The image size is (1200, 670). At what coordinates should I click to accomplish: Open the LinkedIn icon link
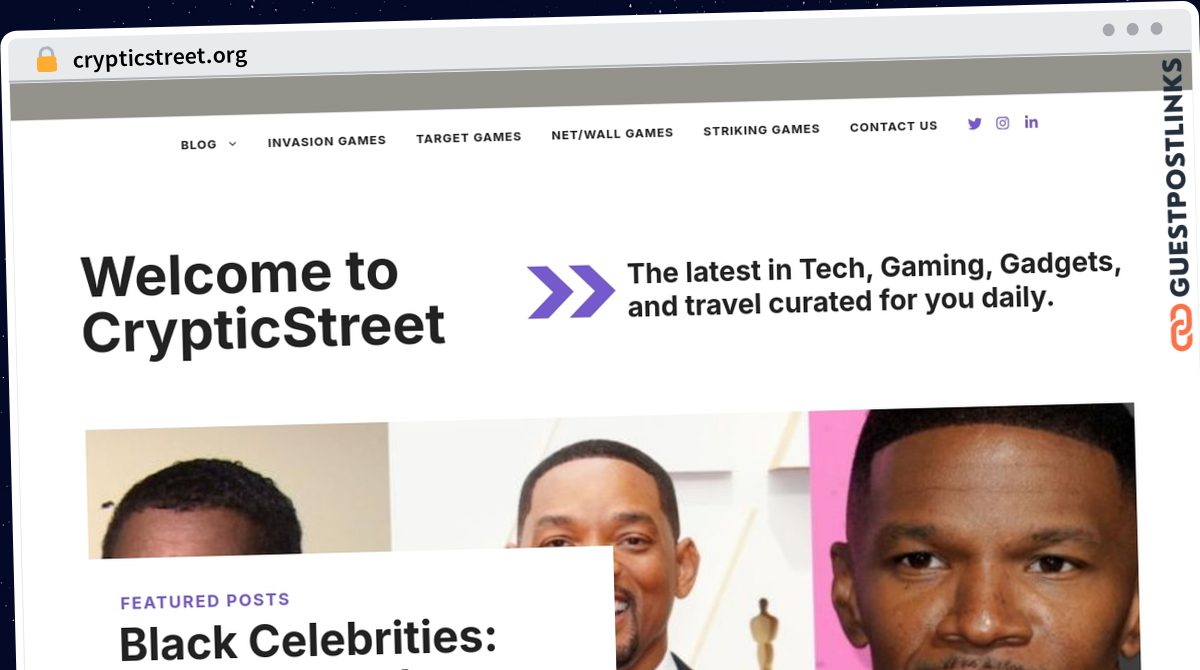[1031, 122]
